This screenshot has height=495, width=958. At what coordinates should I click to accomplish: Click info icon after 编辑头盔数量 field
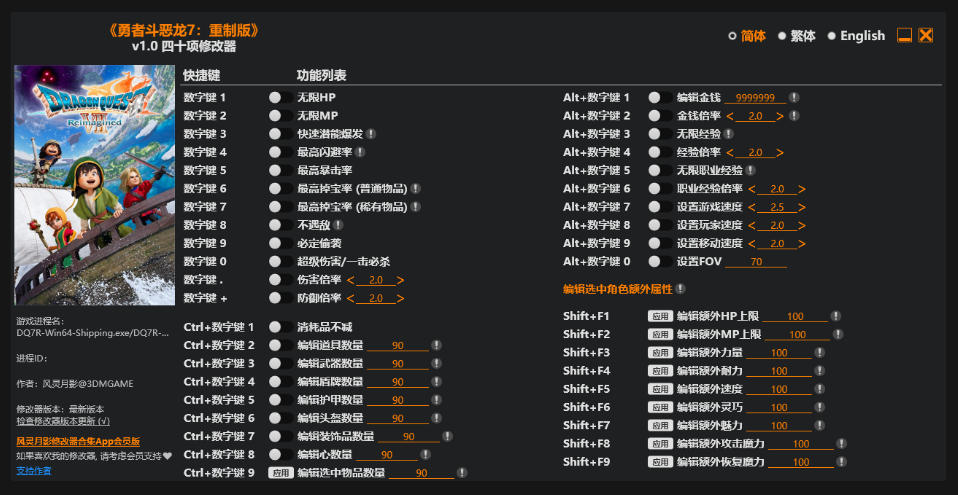(436, 418)
